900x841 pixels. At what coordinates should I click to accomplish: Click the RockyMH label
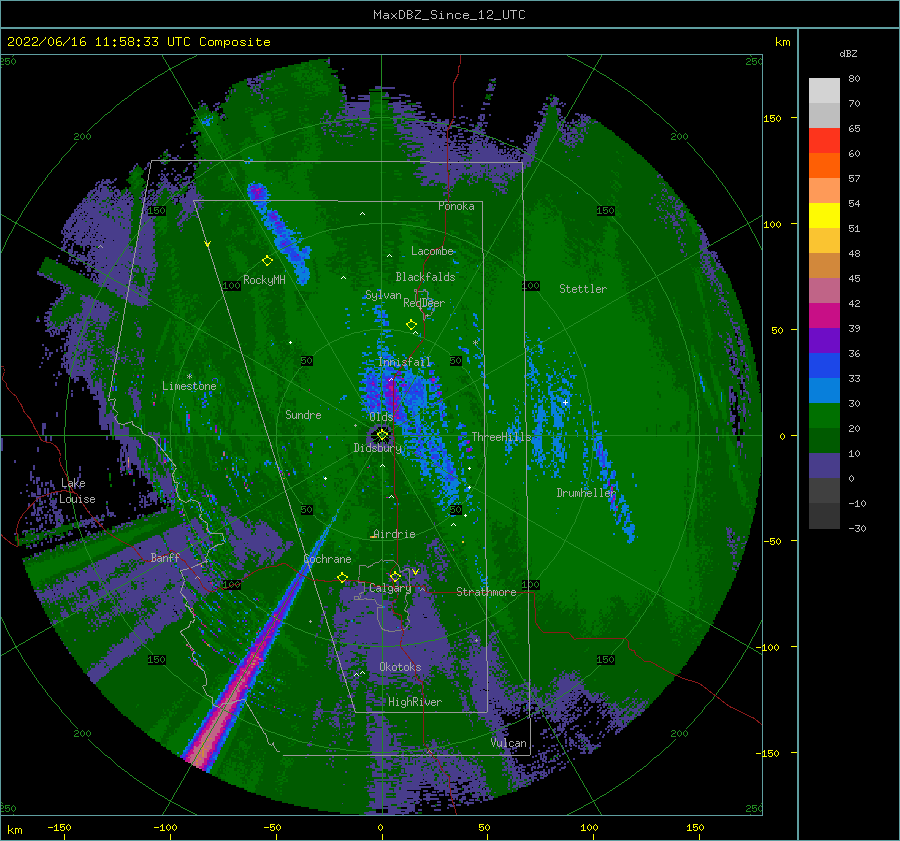[x=264, y=280]
